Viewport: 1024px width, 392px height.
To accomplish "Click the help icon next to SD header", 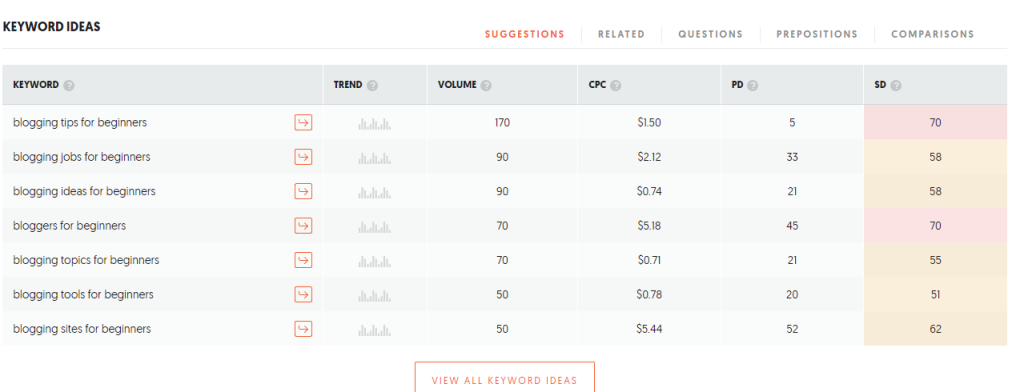I will pyautogui.click(x=896, y=86).
